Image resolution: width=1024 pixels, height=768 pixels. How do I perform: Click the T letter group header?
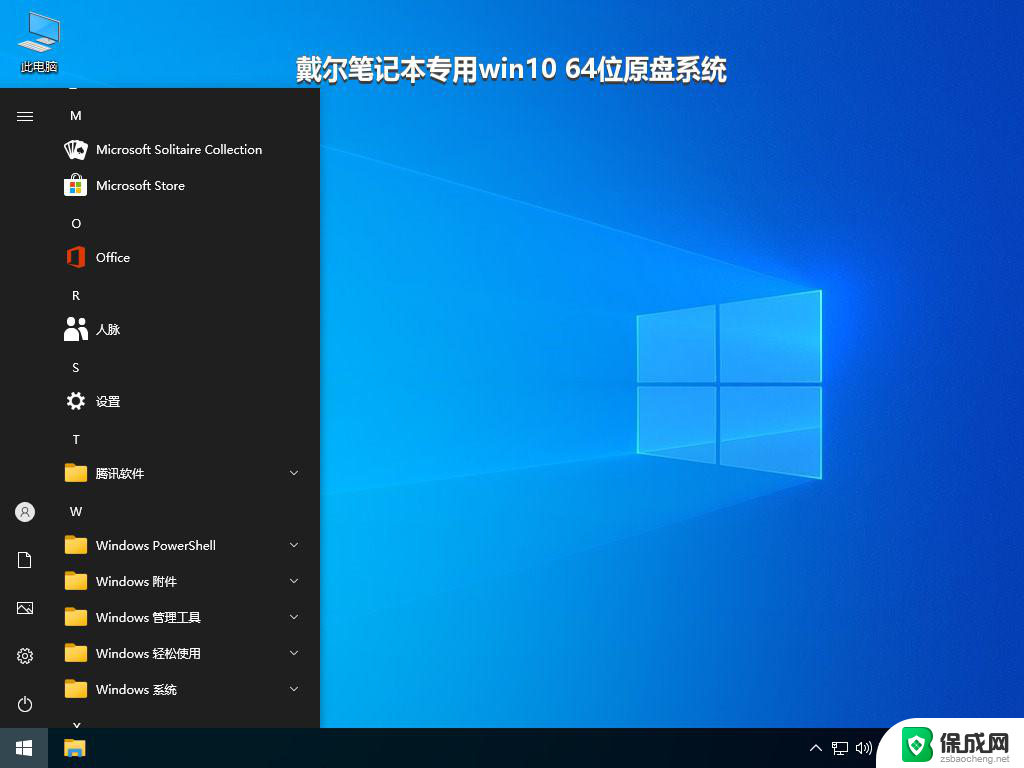click(x=76, y=440)
